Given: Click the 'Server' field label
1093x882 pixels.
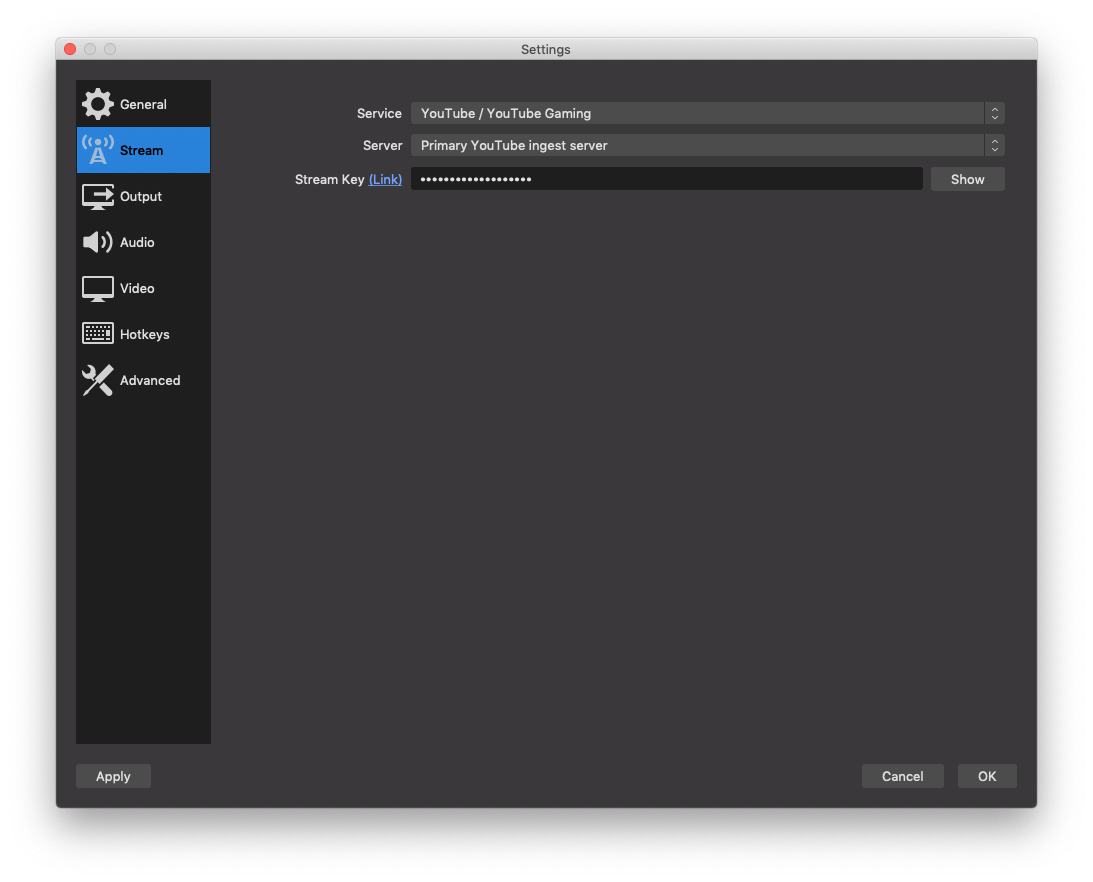Looking at the screenshot, I should point(383,145).
